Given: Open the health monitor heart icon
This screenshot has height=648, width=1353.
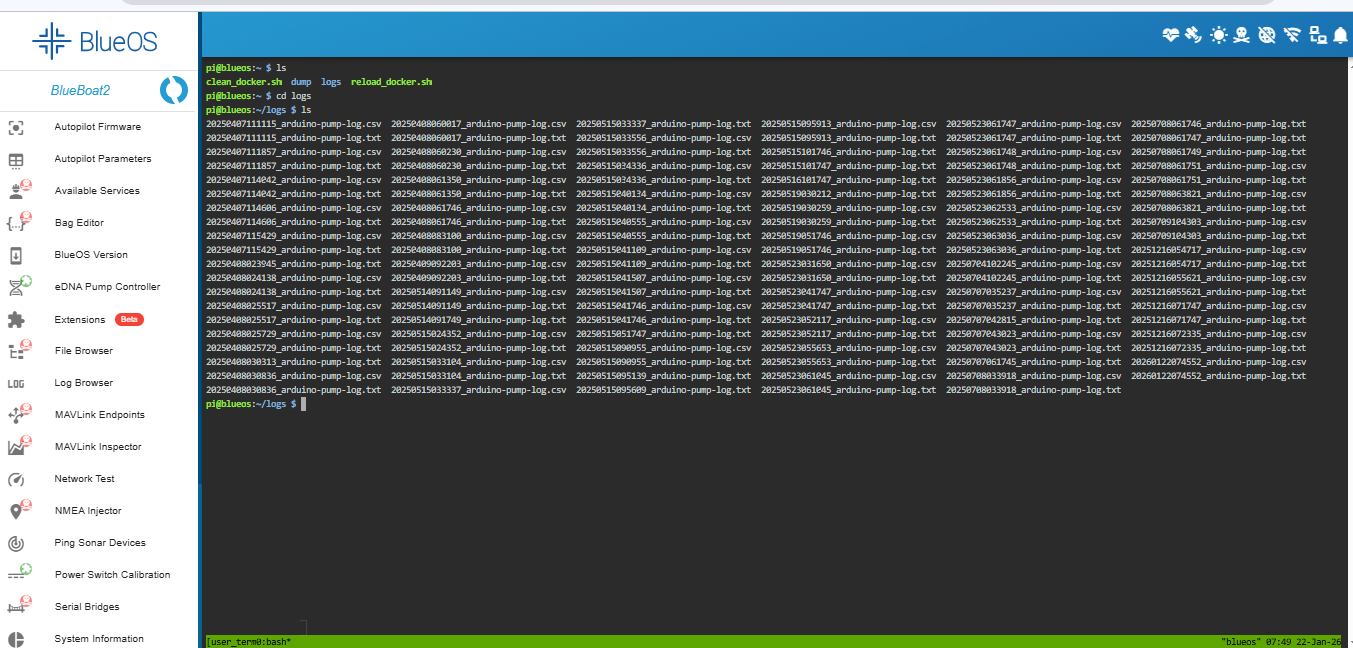Looking at the screenshot, I should (x=1171, y=35).
